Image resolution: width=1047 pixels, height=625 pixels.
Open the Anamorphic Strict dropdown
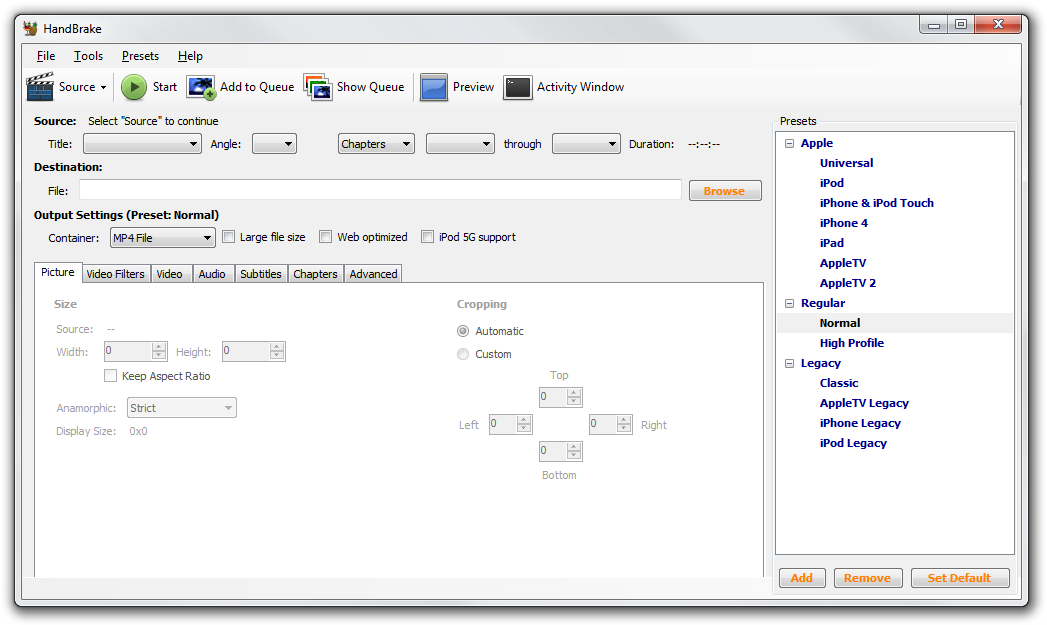(x=182, y=408)
